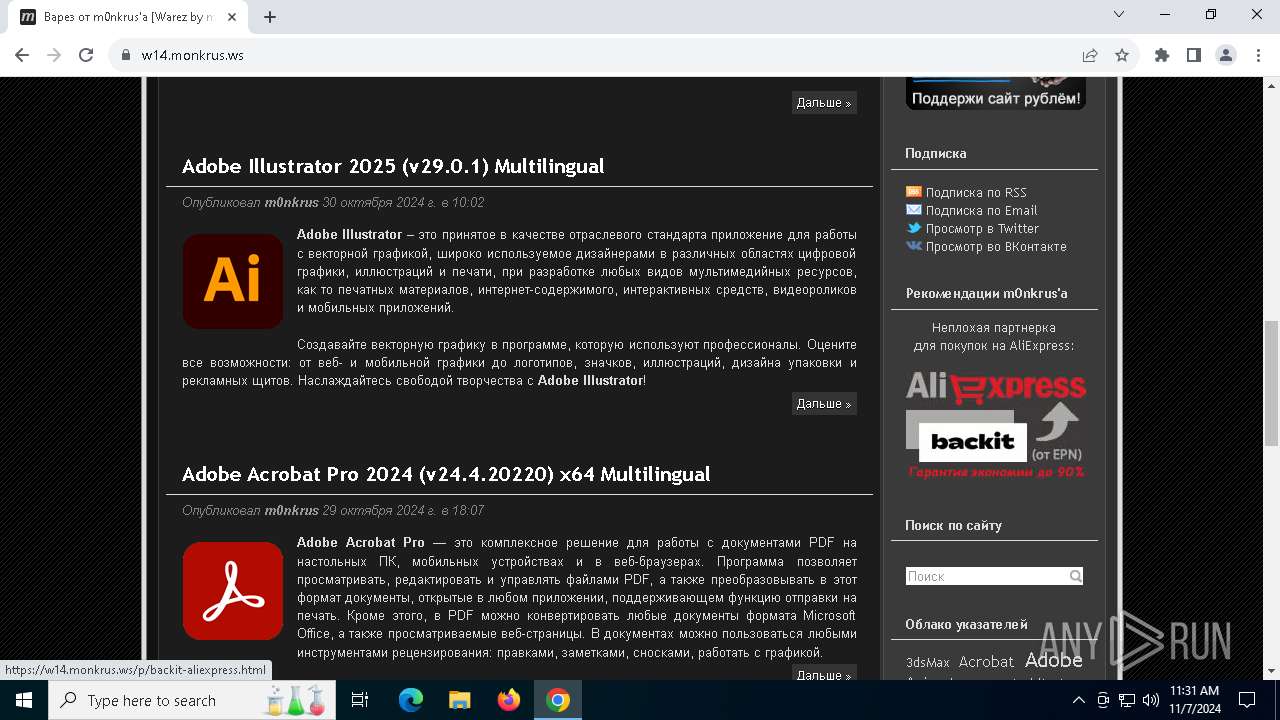Viewport: 1280px width, 720px height.
Task: Open Adobe Illustrator 2025 post title
Action: point(393,166)
